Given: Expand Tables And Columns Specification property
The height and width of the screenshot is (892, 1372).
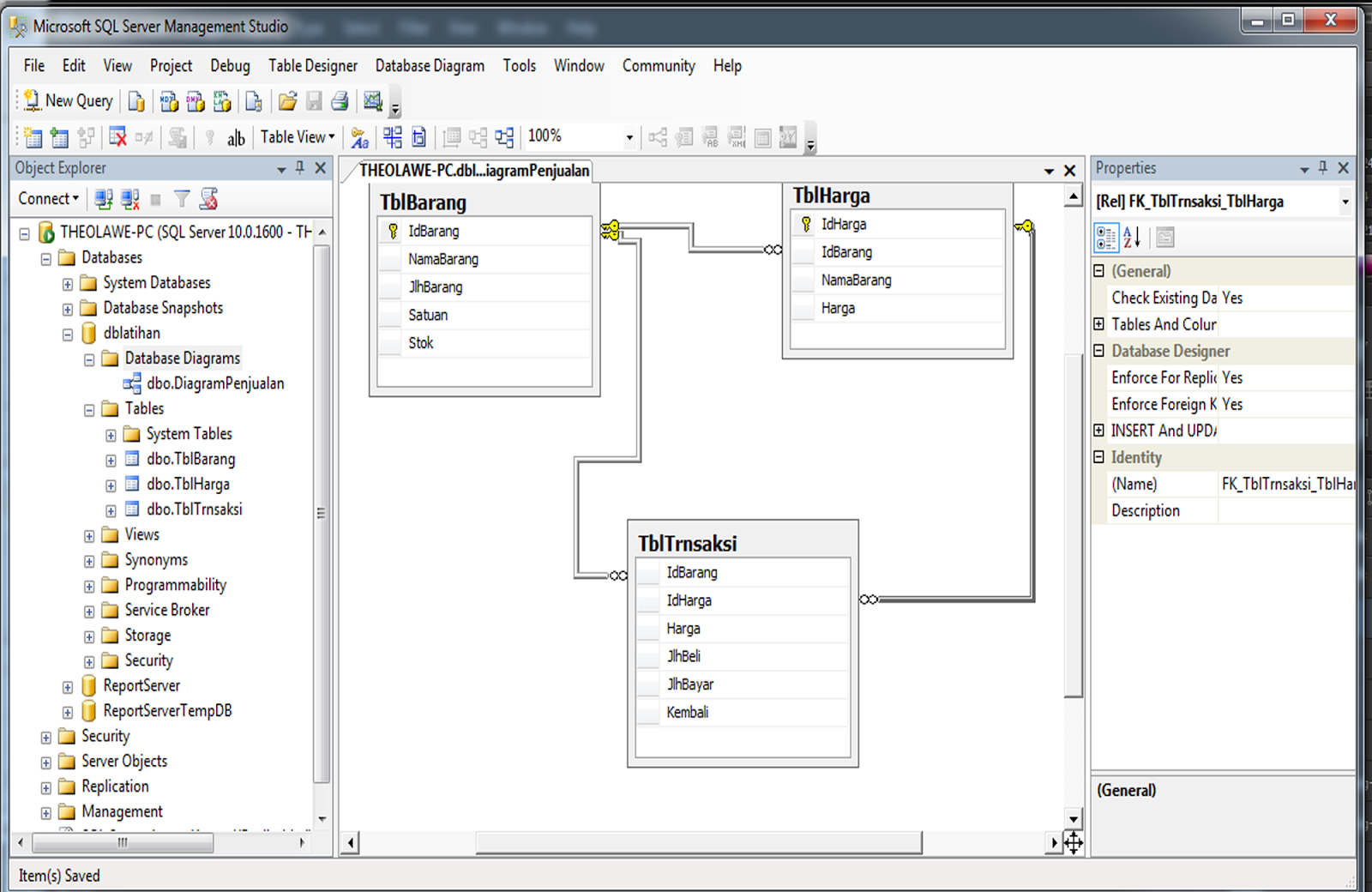Looking at the screenshot, I should click(x=1099, y=324).
